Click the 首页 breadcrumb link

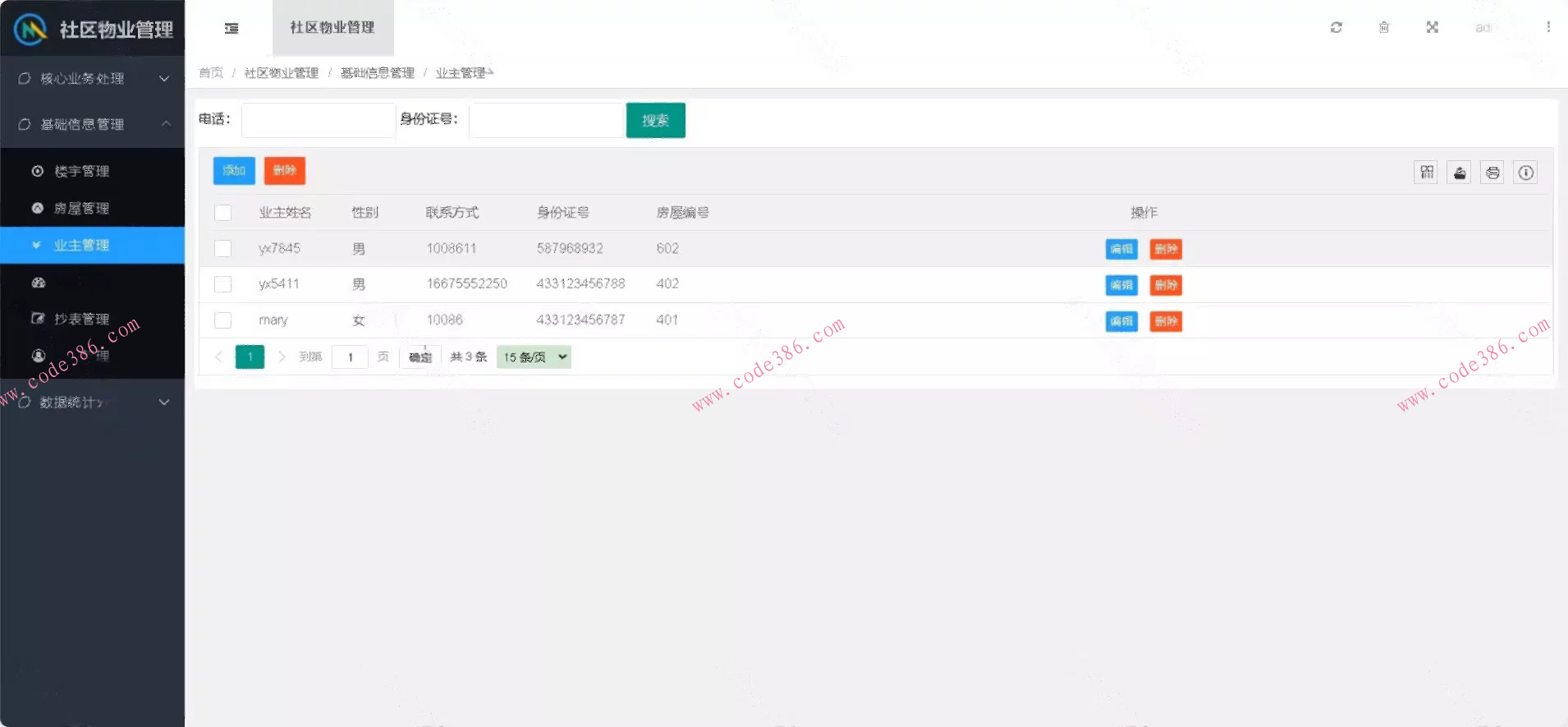[211, 73]
